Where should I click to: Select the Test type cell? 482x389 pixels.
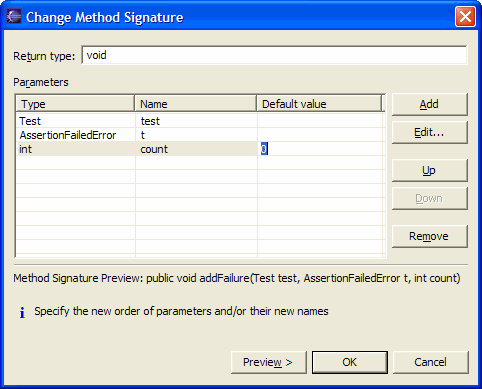(76, 121)
